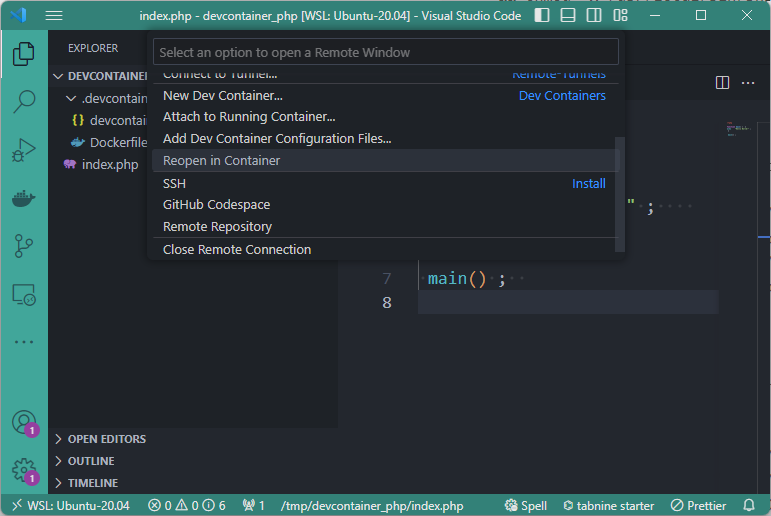Click the forwarded ports status item

click(253, 506)
